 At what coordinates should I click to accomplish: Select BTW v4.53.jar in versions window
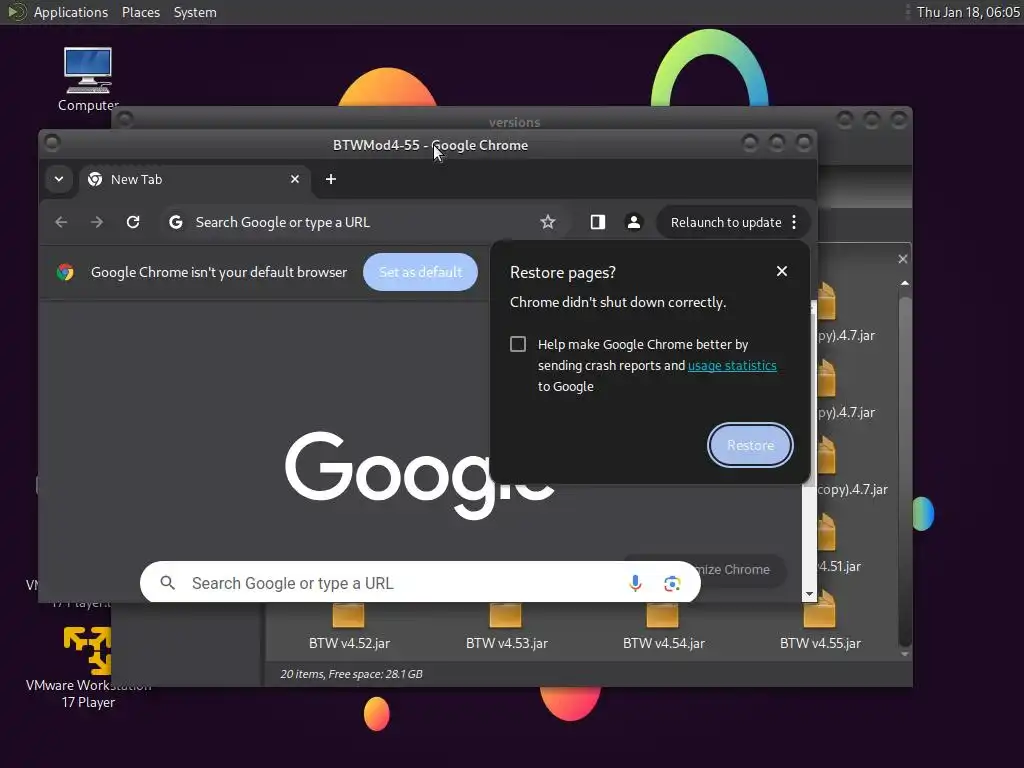[506, 627]
